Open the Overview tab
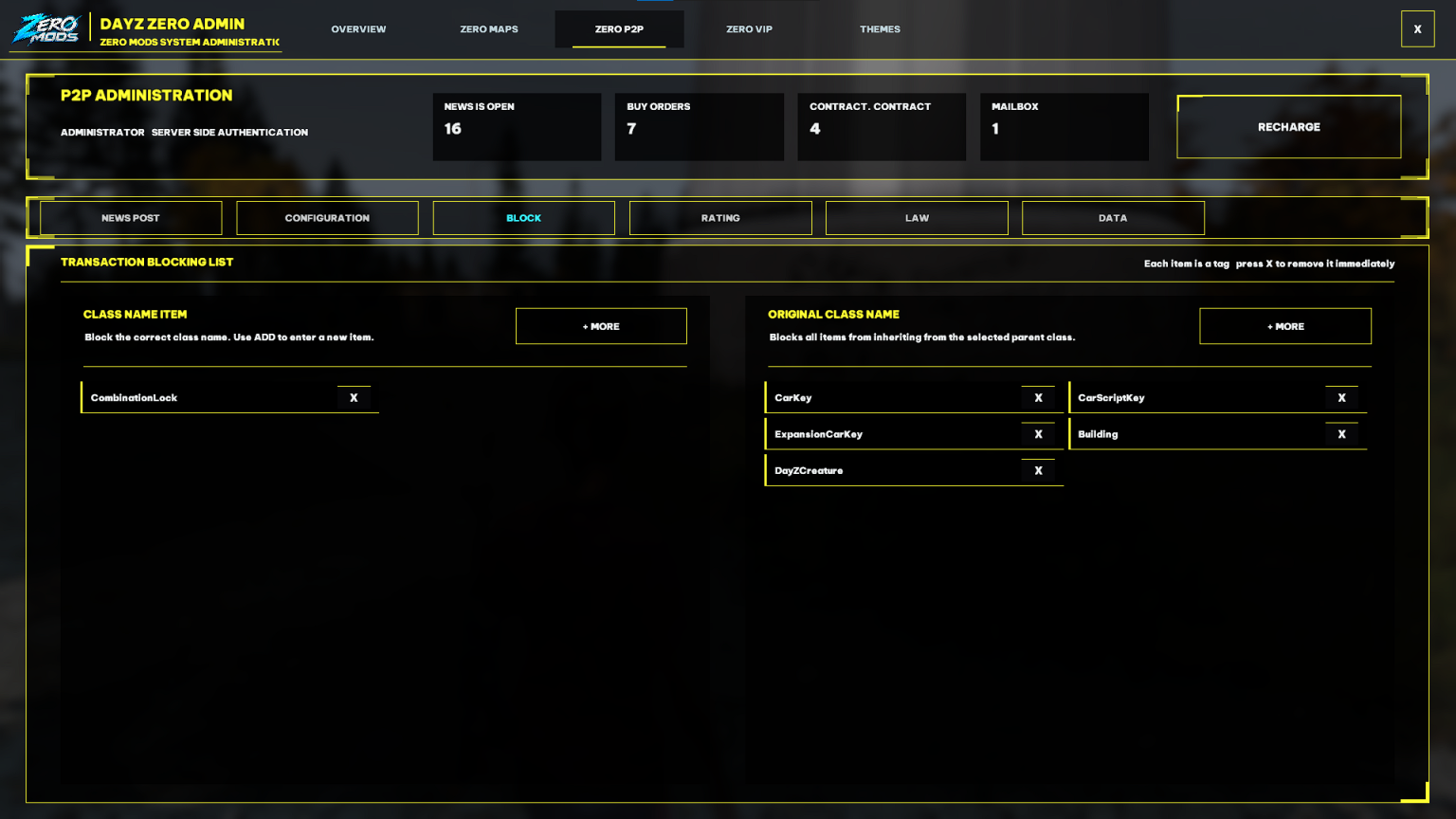The image size is (1456, 819). point(358,29)
